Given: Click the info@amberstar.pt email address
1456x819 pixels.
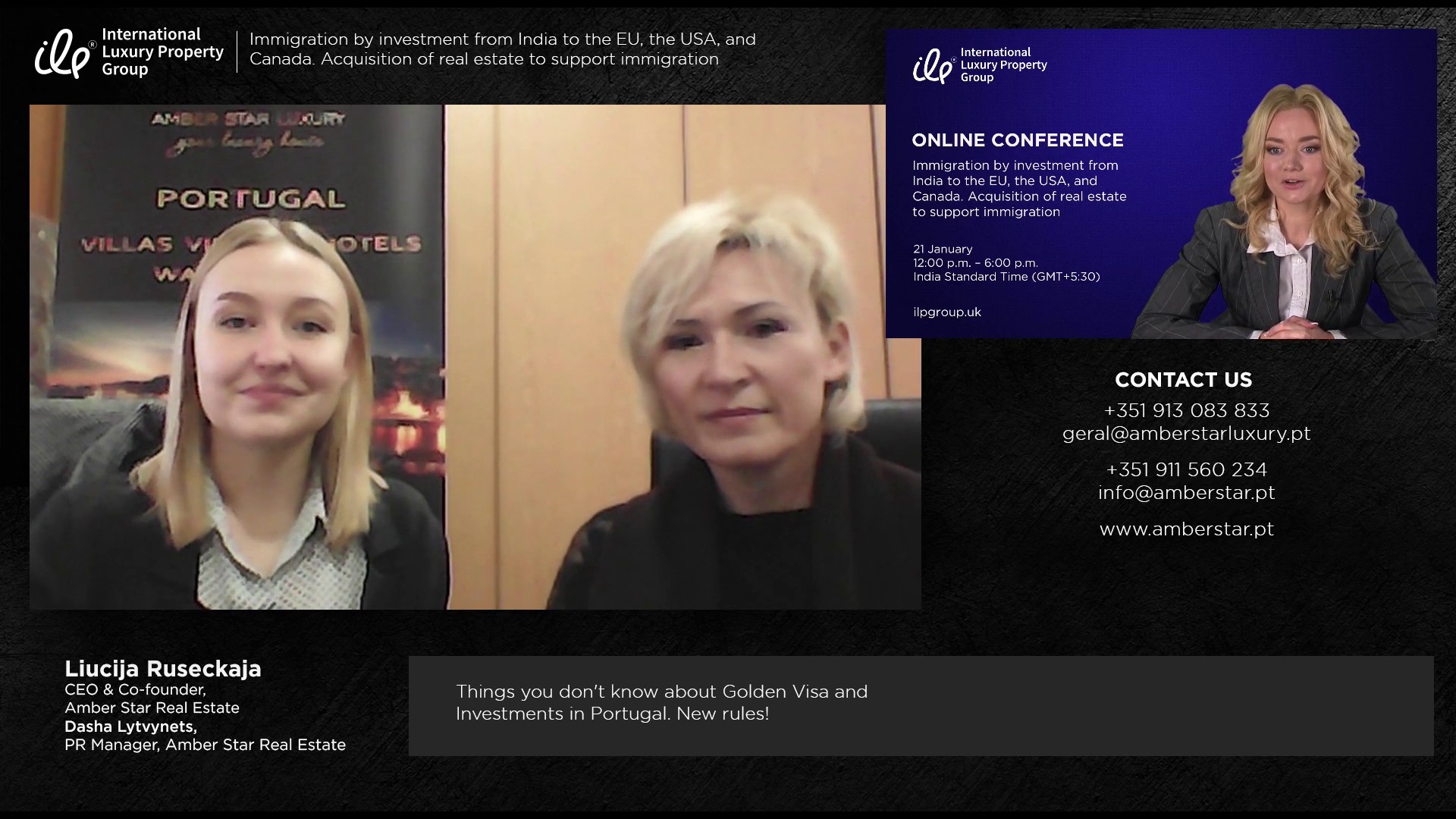Looking at the screenshot, I should point(1186,493).
